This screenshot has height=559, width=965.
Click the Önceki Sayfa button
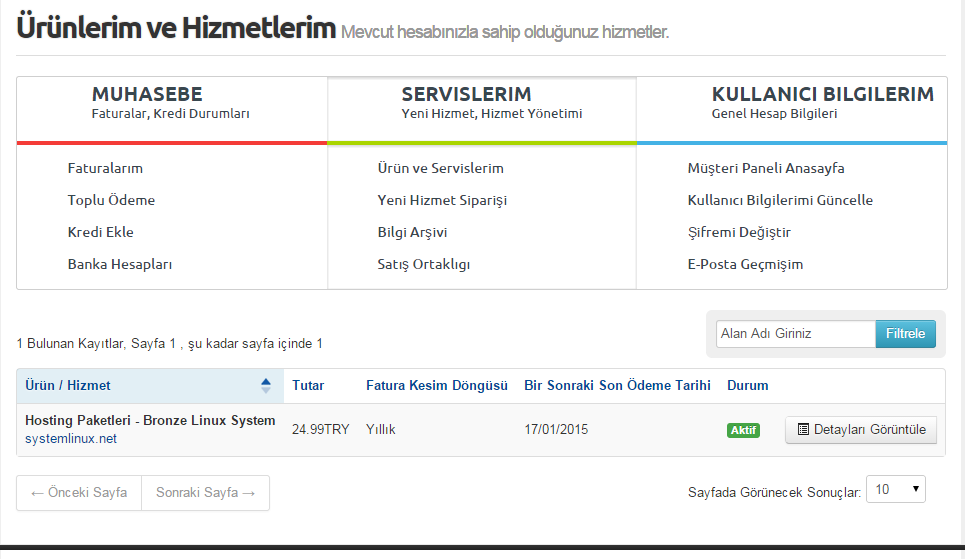click(x=79, y=492)
